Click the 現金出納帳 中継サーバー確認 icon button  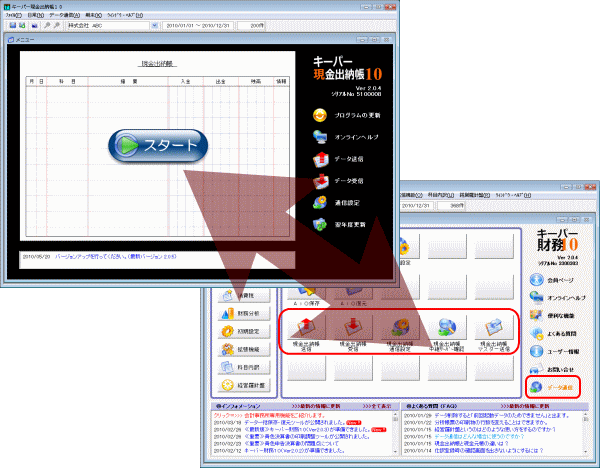[x=447, y=328]
